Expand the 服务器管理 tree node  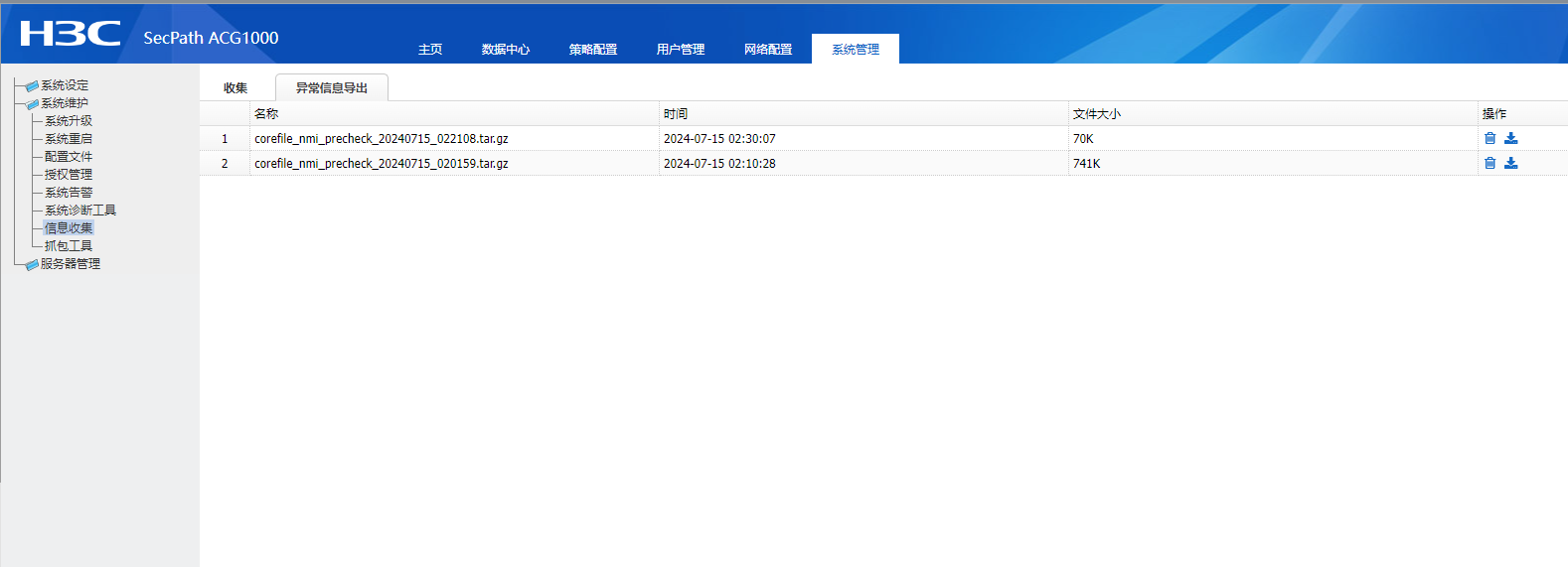click(x=71, y=264)
